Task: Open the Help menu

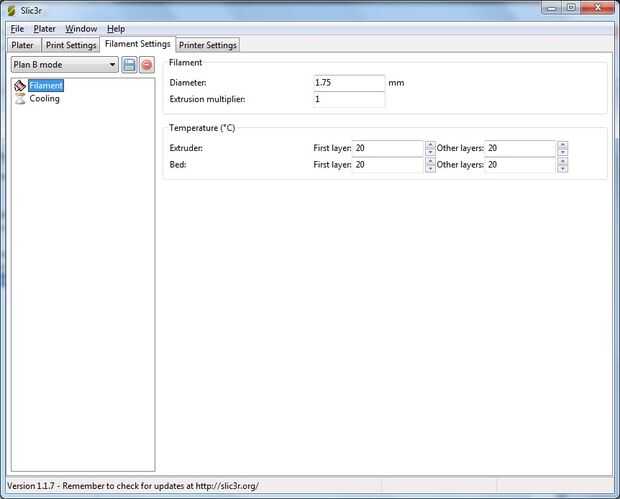Action: [x=116, y=29]
